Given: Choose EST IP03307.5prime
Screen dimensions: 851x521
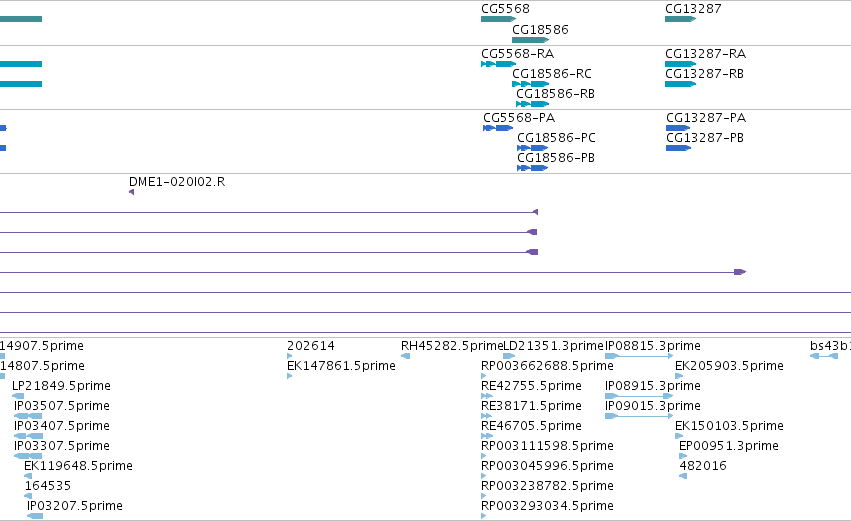Looking at the screenshot, I should click(x=62, y=446).
